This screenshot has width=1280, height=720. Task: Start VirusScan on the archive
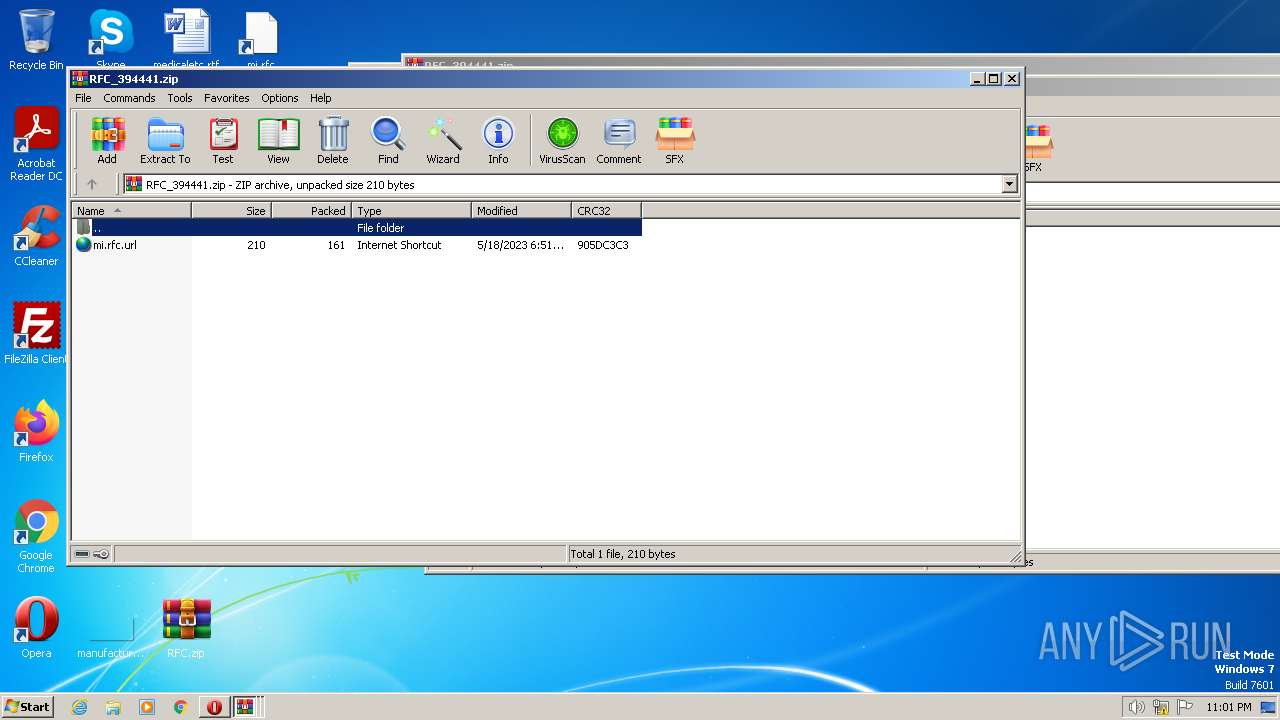(x=562, y=140)
